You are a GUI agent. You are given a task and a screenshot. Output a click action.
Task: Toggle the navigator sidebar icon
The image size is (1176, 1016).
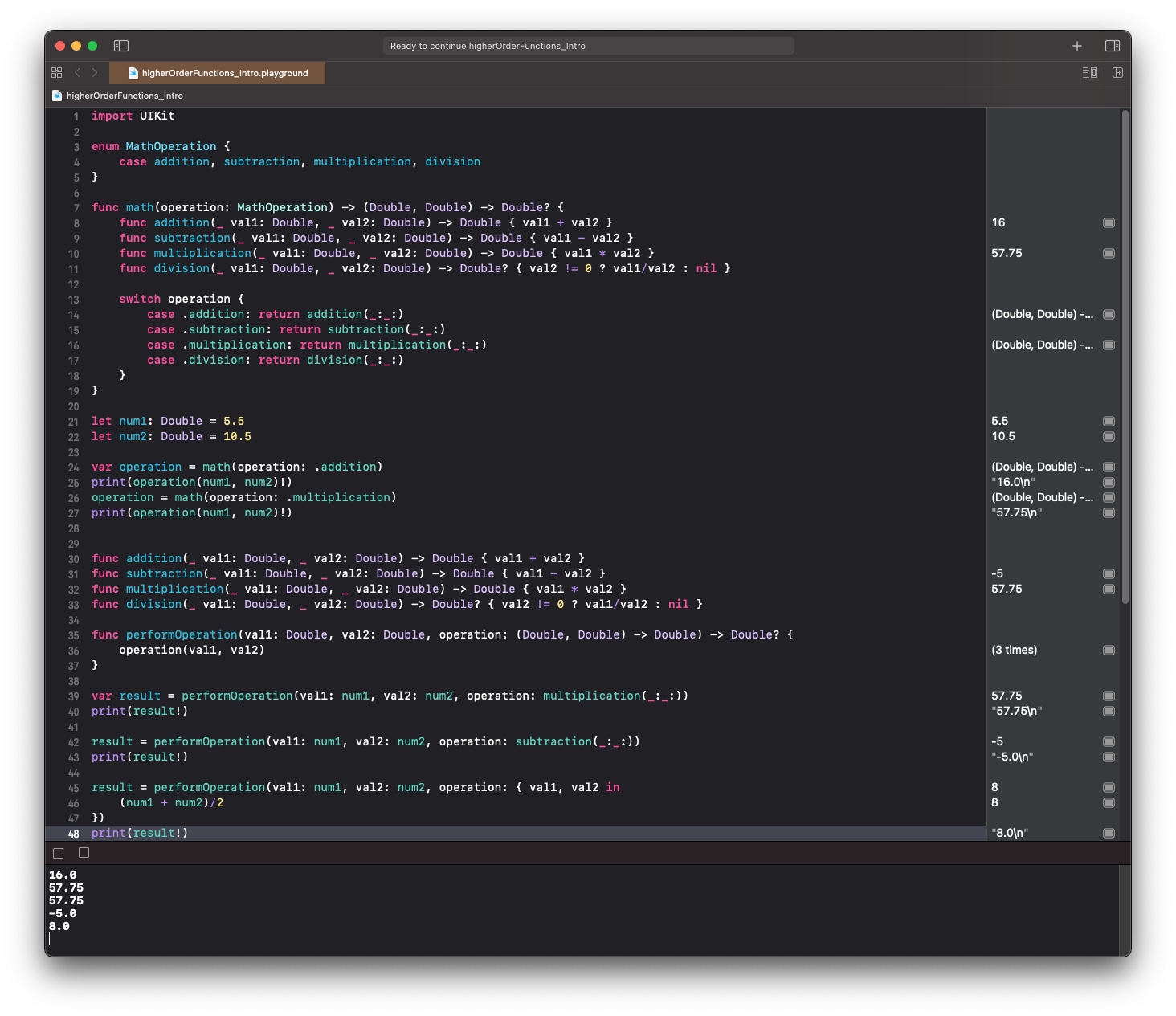[121, 46]
